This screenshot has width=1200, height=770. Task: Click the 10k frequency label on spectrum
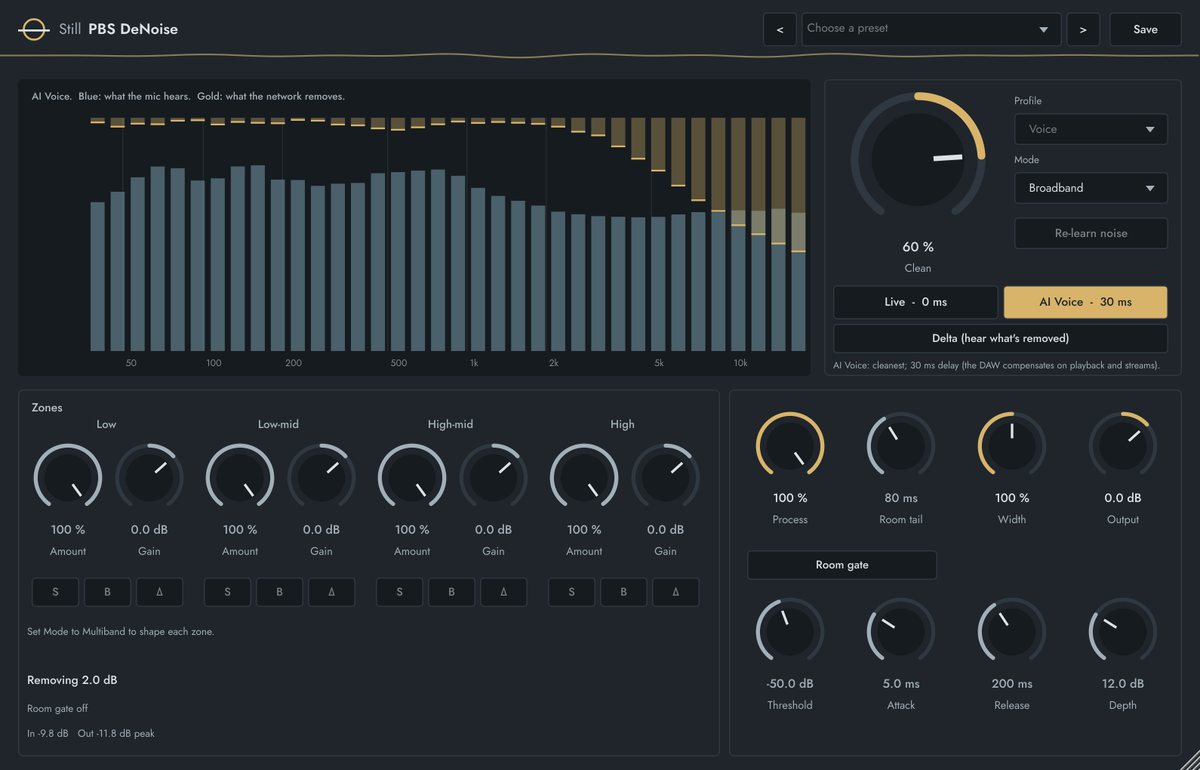pyautogui.click(x=741, y=363)
